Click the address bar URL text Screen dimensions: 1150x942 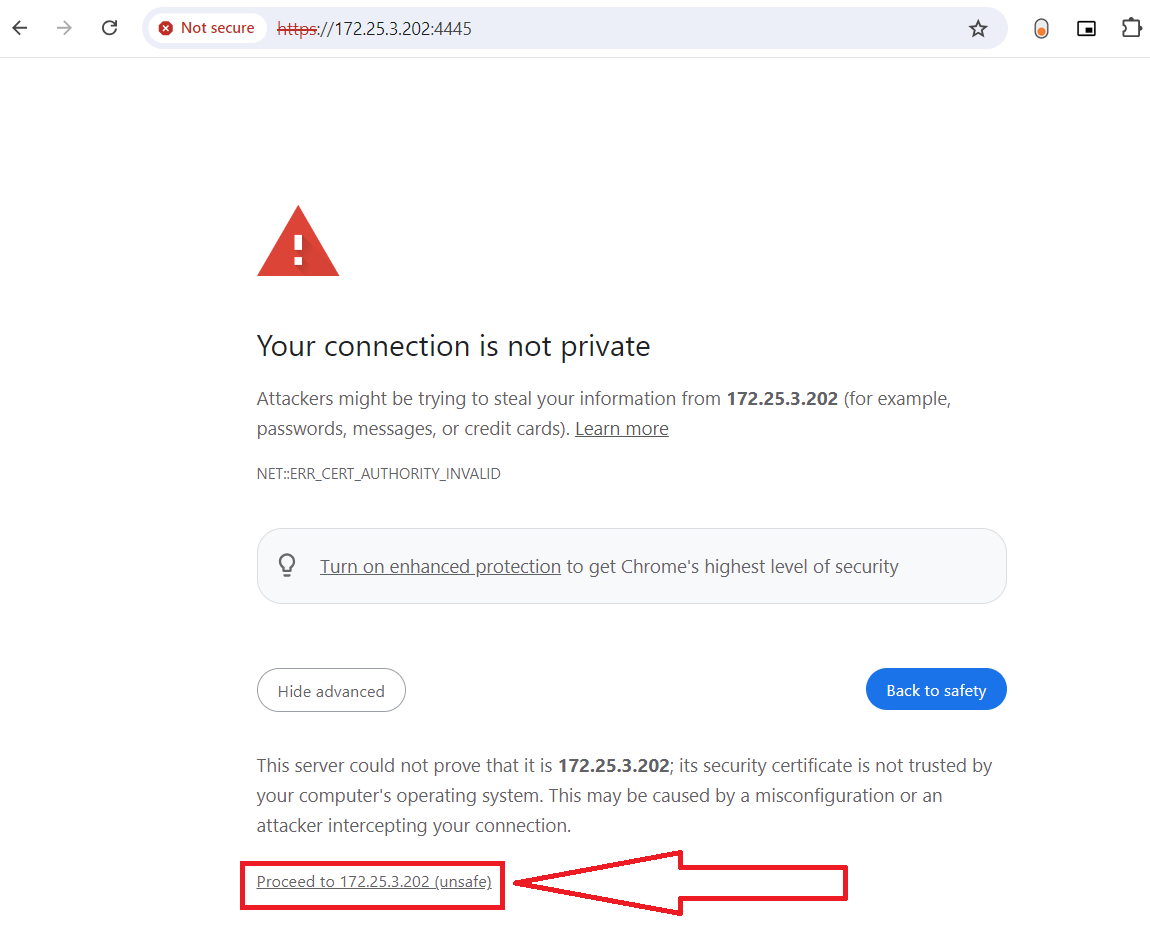(400, 29)
